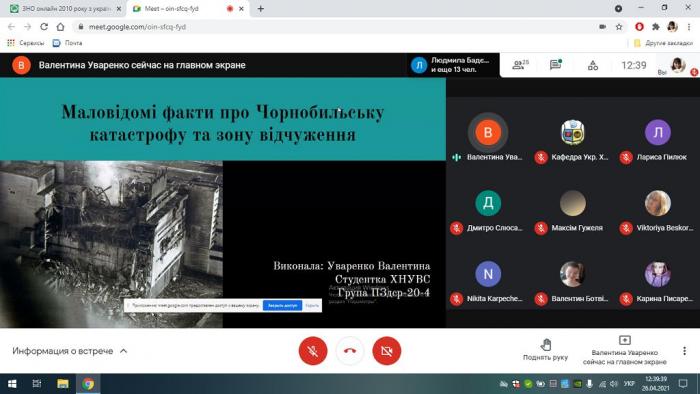Click the address bar URL
Image resolution: width=700 pixels, height=394 pixels.
click(137, 27)
